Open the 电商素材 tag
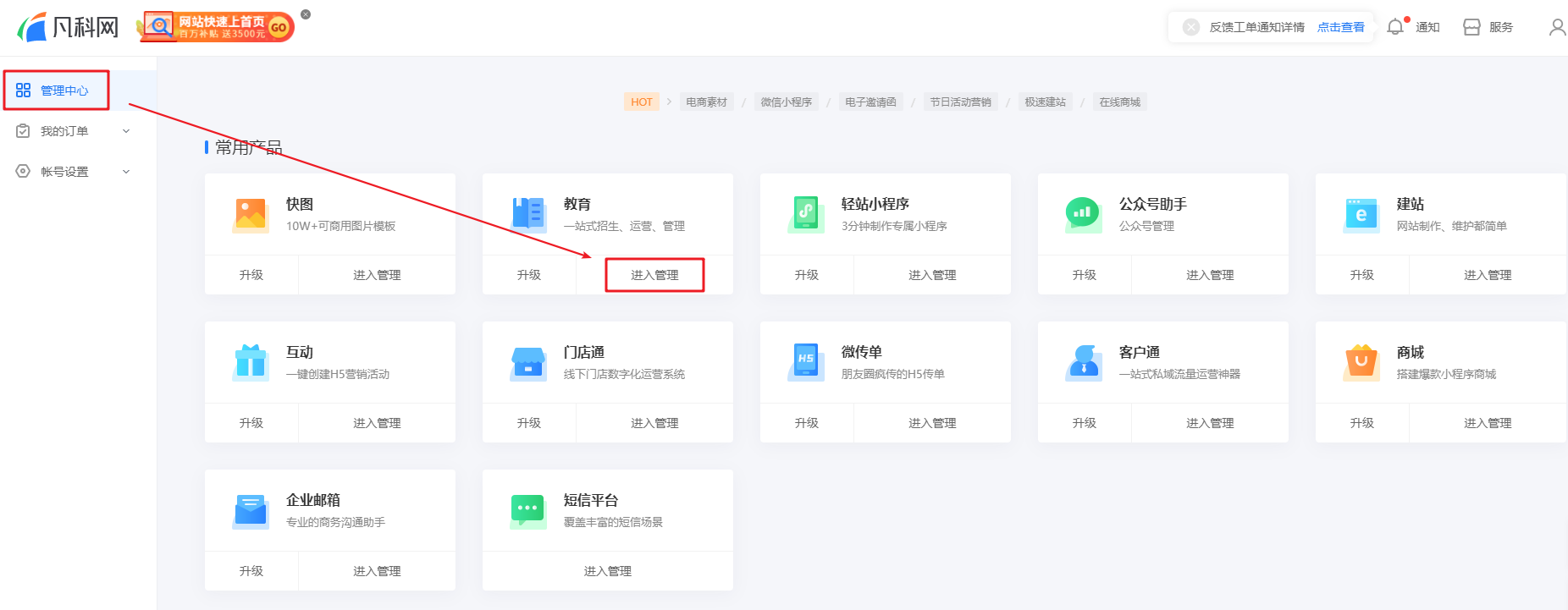This screenshot has height=610, width=1568. pyautogui.click(x=706, y=102)
